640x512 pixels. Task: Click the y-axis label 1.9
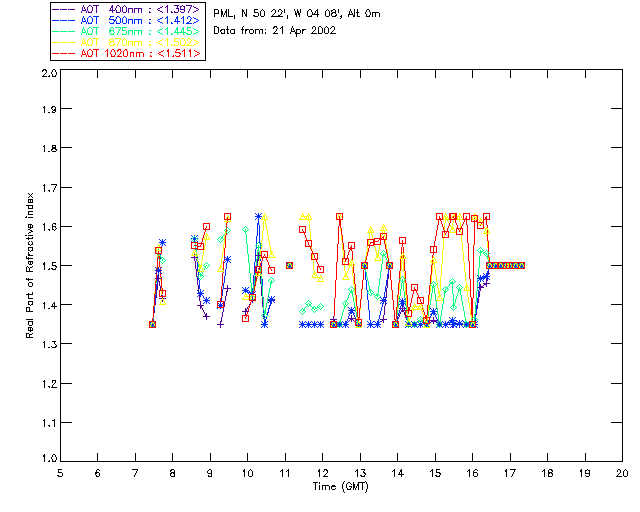point(49,109)
